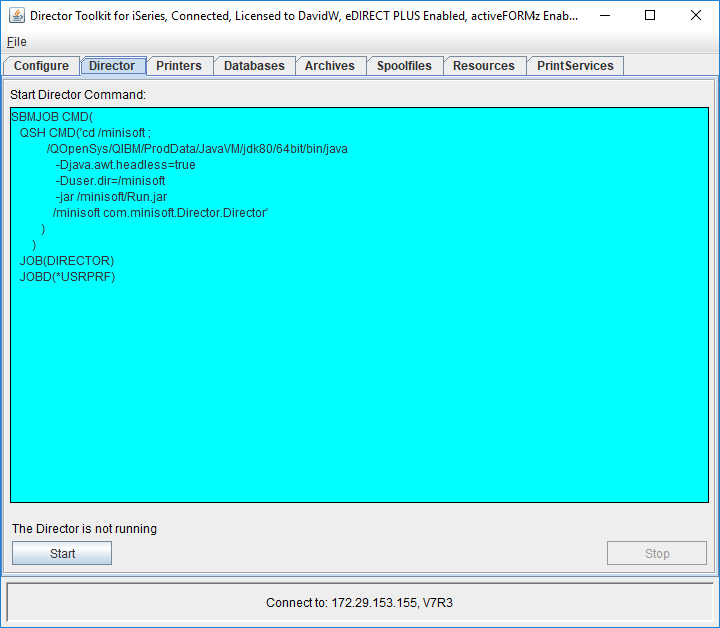Click the JOBD(*USRPRF) line in command text

(x=67, y=277)
